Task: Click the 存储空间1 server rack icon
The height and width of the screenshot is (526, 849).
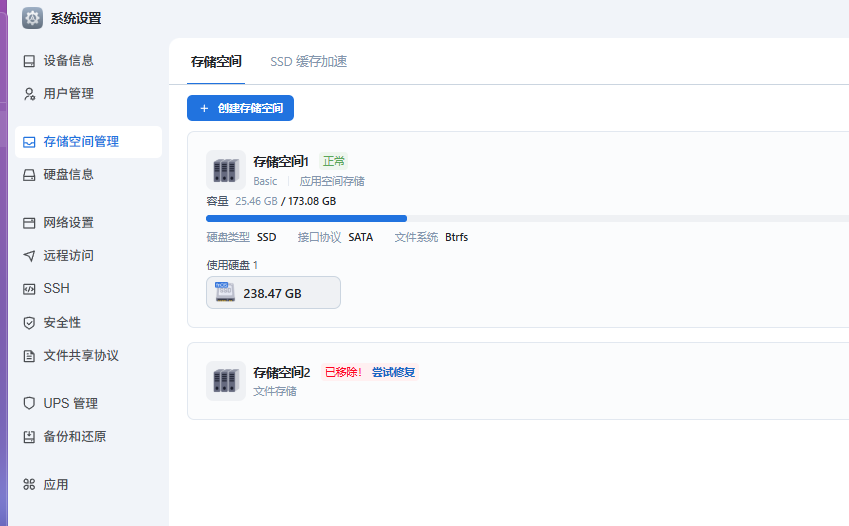Action: point(226,170)
